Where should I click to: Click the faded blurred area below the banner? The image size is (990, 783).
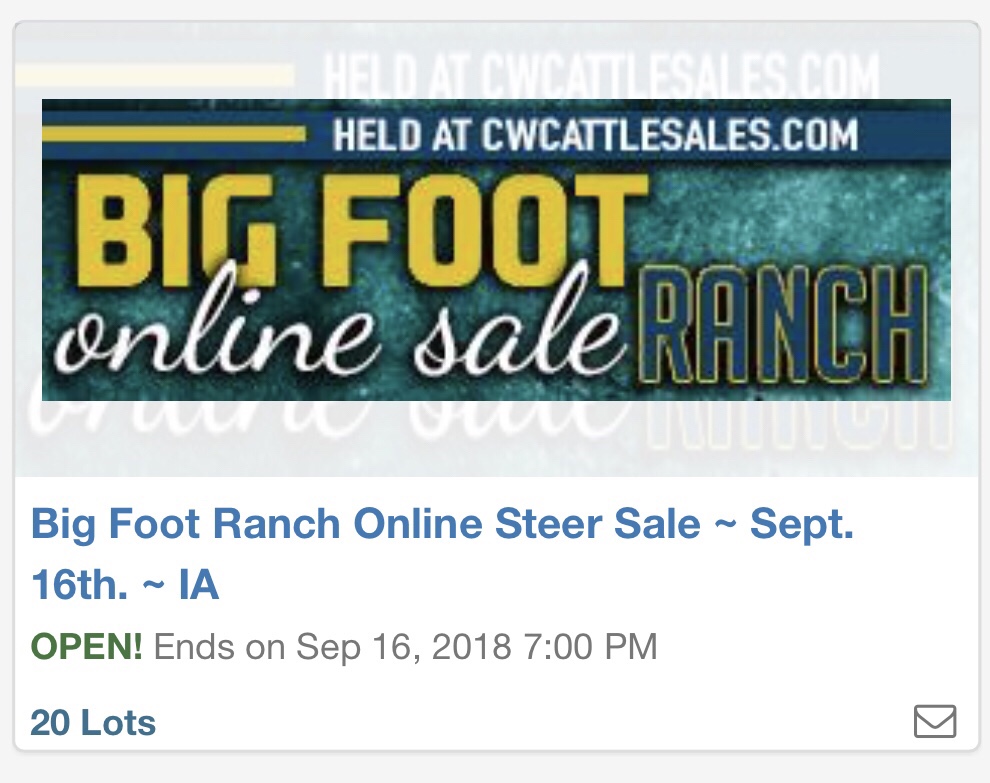(496, 438)
